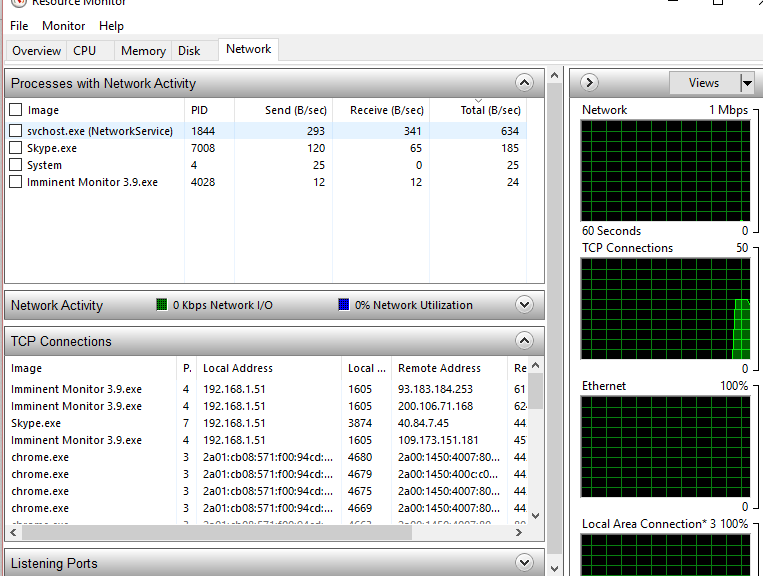
Task: Toggle the select-all Image checkbox
Action: [16, 110]
